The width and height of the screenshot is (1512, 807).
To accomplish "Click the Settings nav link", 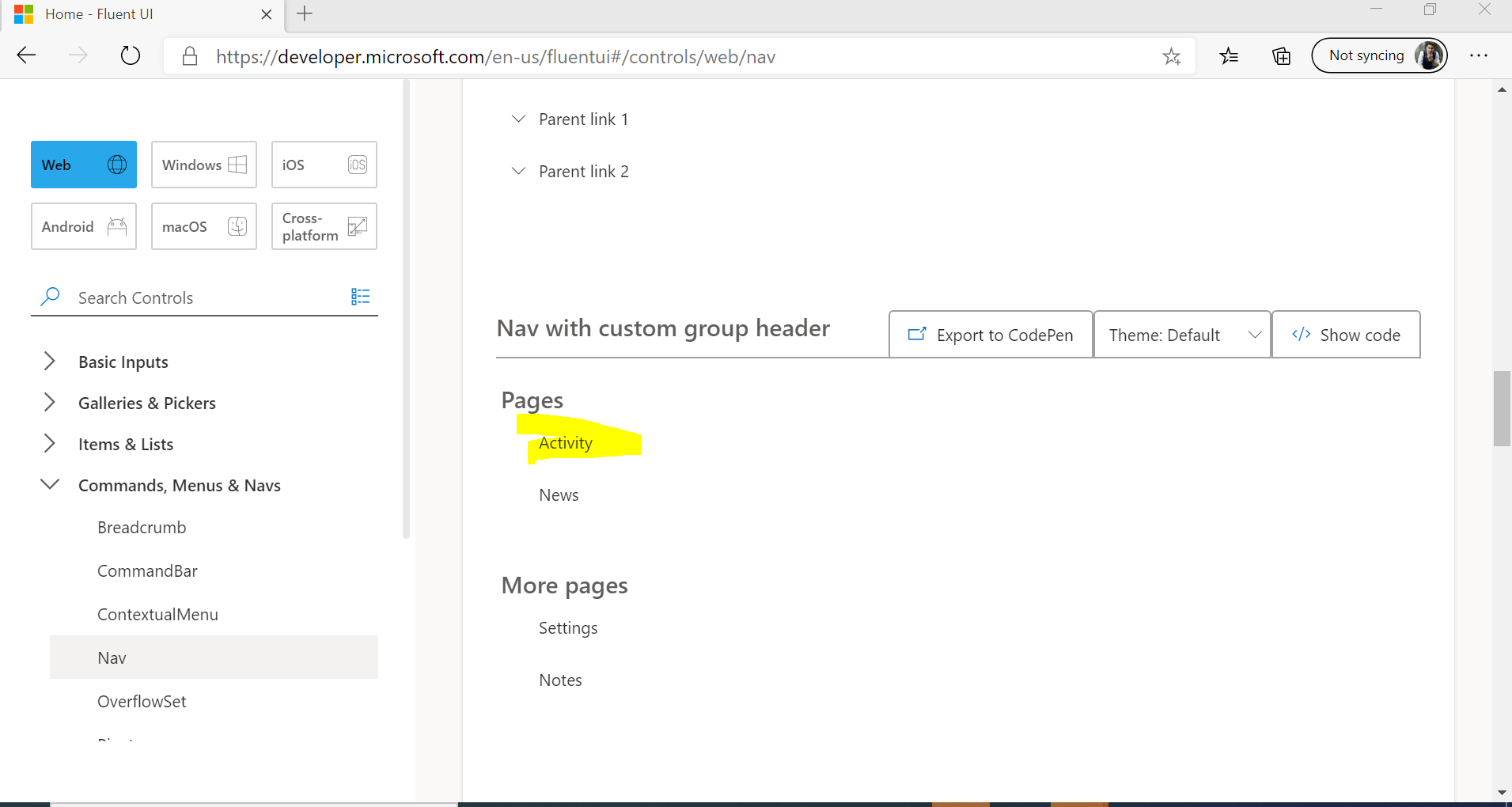I will pos(568,628).
